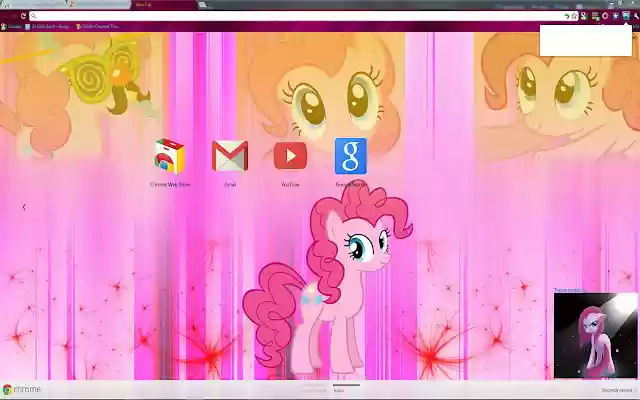Open the white star extension icon
The height and width of the screenshot is (400, 640).
tap(616, 16)
